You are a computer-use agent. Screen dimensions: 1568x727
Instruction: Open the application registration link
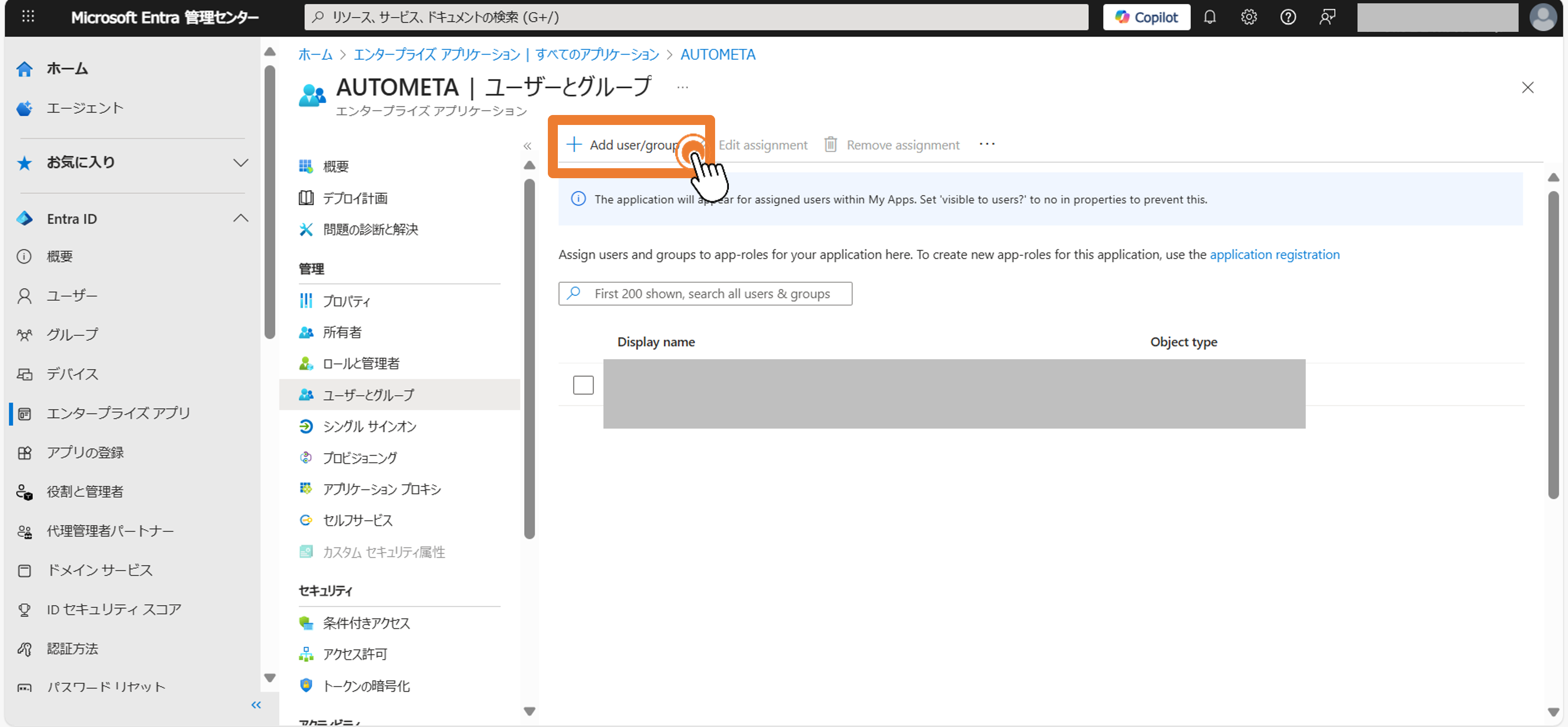tap(1274, 255)
